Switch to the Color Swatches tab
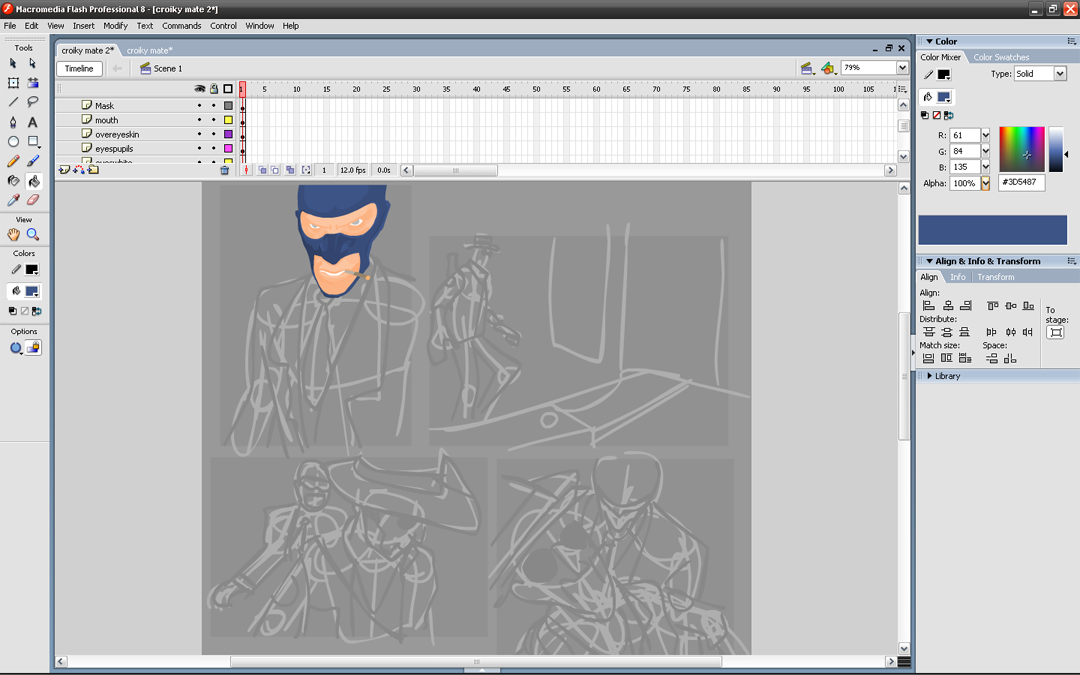The width and height of the screenshot is (1080, 675). coord(1001,57)
